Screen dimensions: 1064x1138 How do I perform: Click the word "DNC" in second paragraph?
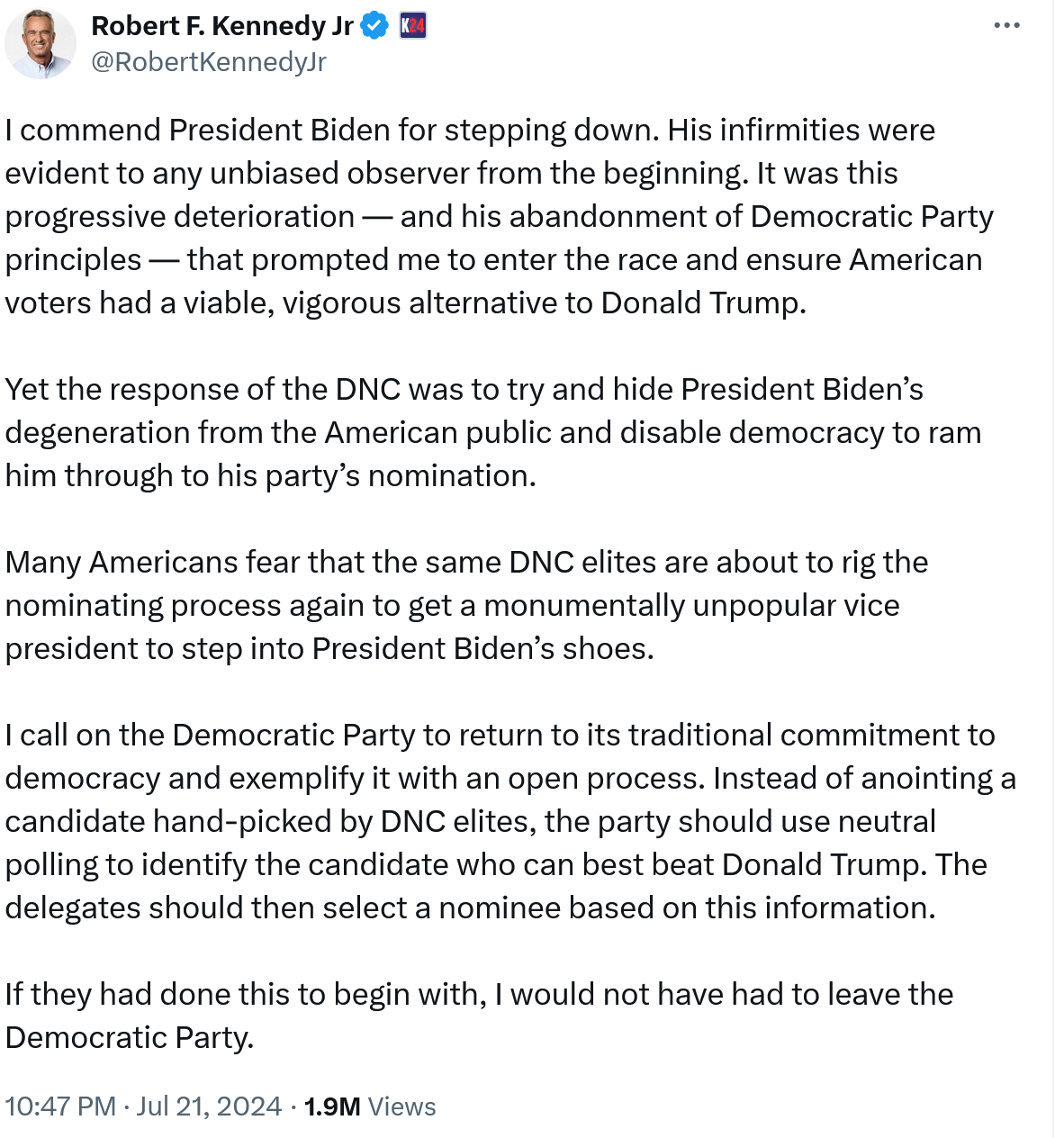click(x=368, y=389)
